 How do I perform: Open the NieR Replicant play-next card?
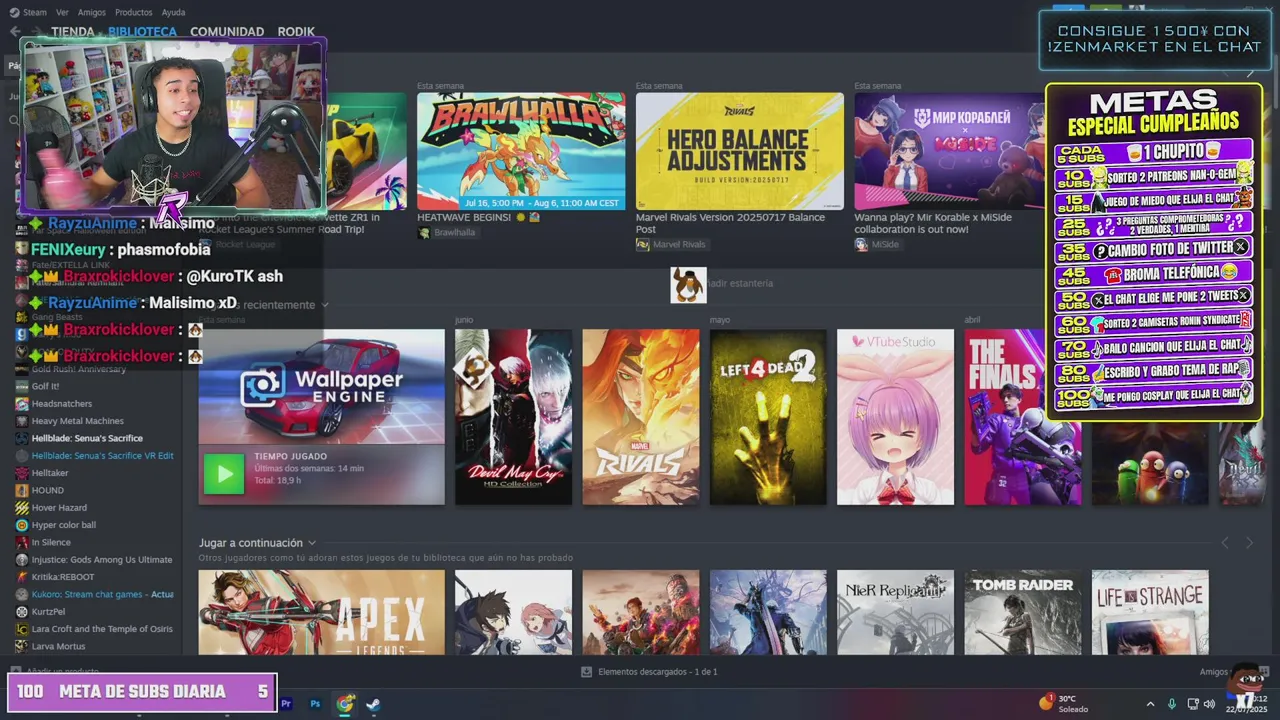tap(896, 612)
